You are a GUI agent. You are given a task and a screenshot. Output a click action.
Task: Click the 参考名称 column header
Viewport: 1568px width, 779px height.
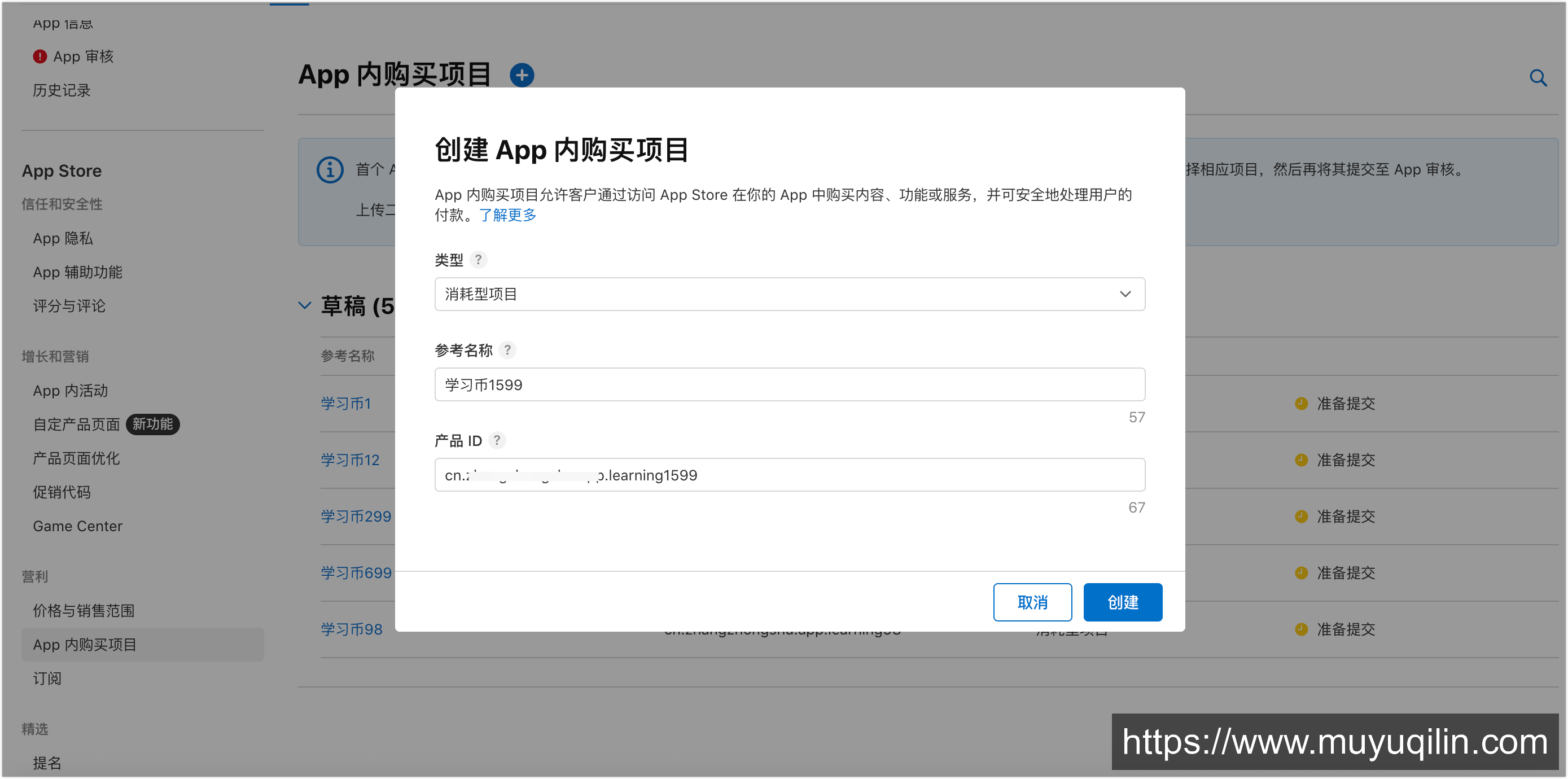pyautogui.click(x=348, y=356)
